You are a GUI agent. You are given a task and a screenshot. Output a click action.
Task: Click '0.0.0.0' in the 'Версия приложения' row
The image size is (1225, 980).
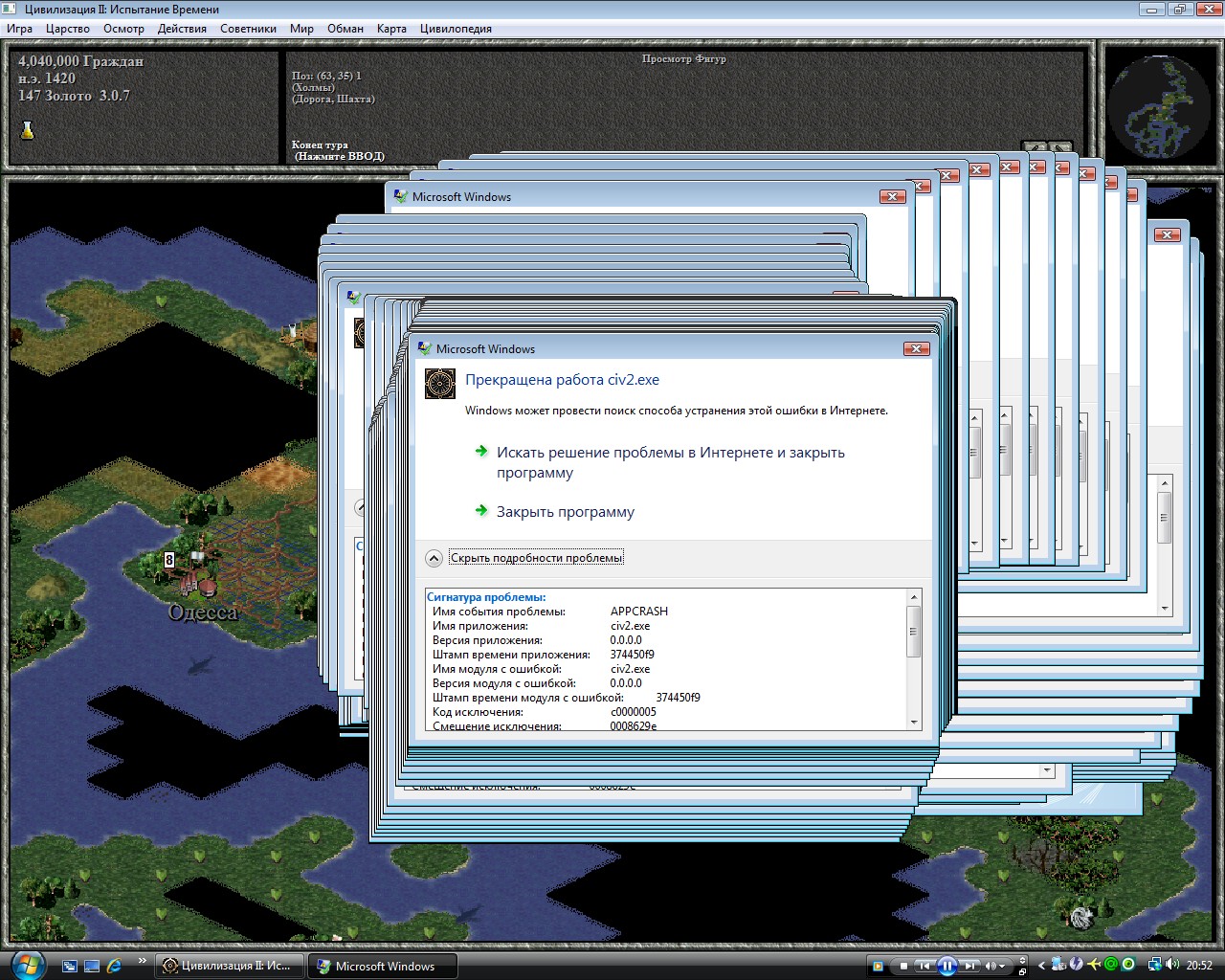pos(626,640)
